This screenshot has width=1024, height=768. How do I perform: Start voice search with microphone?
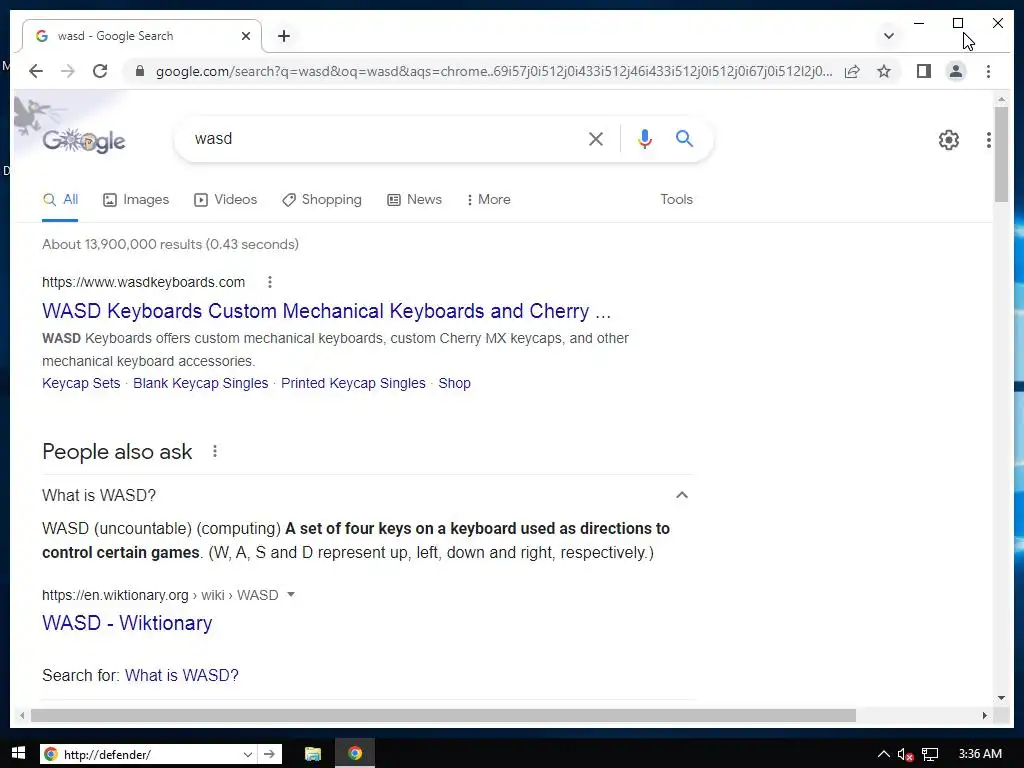point(645,138)
